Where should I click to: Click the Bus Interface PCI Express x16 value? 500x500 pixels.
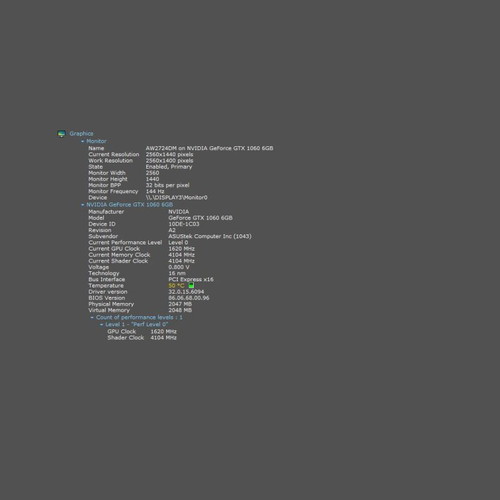click(191, 279)
